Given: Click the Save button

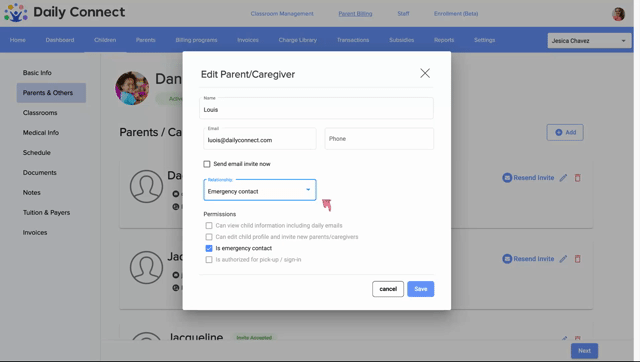Looking at the screenshot, I should pos(420,289).
